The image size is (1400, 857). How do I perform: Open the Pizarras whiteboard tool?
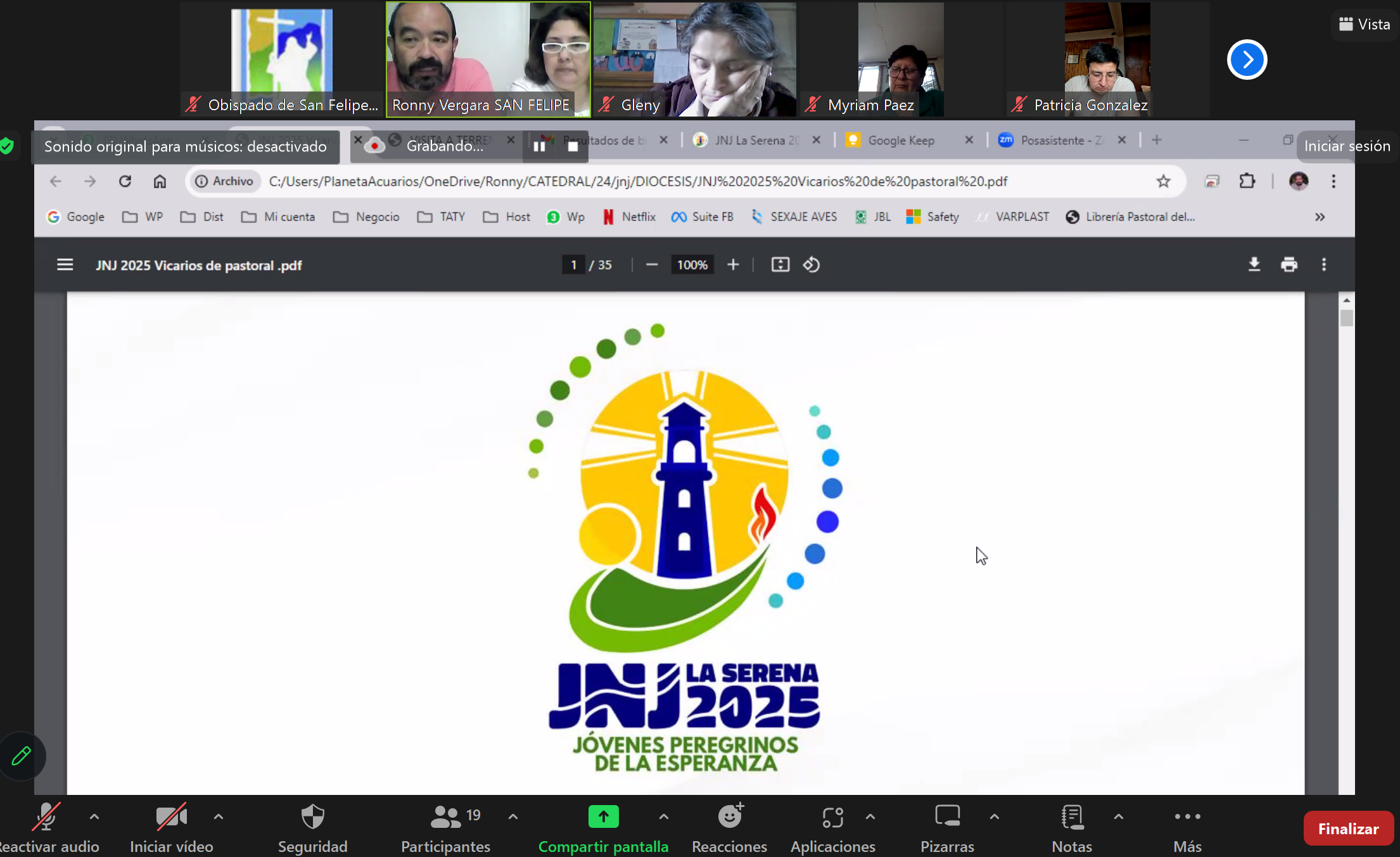pos(948,828)
